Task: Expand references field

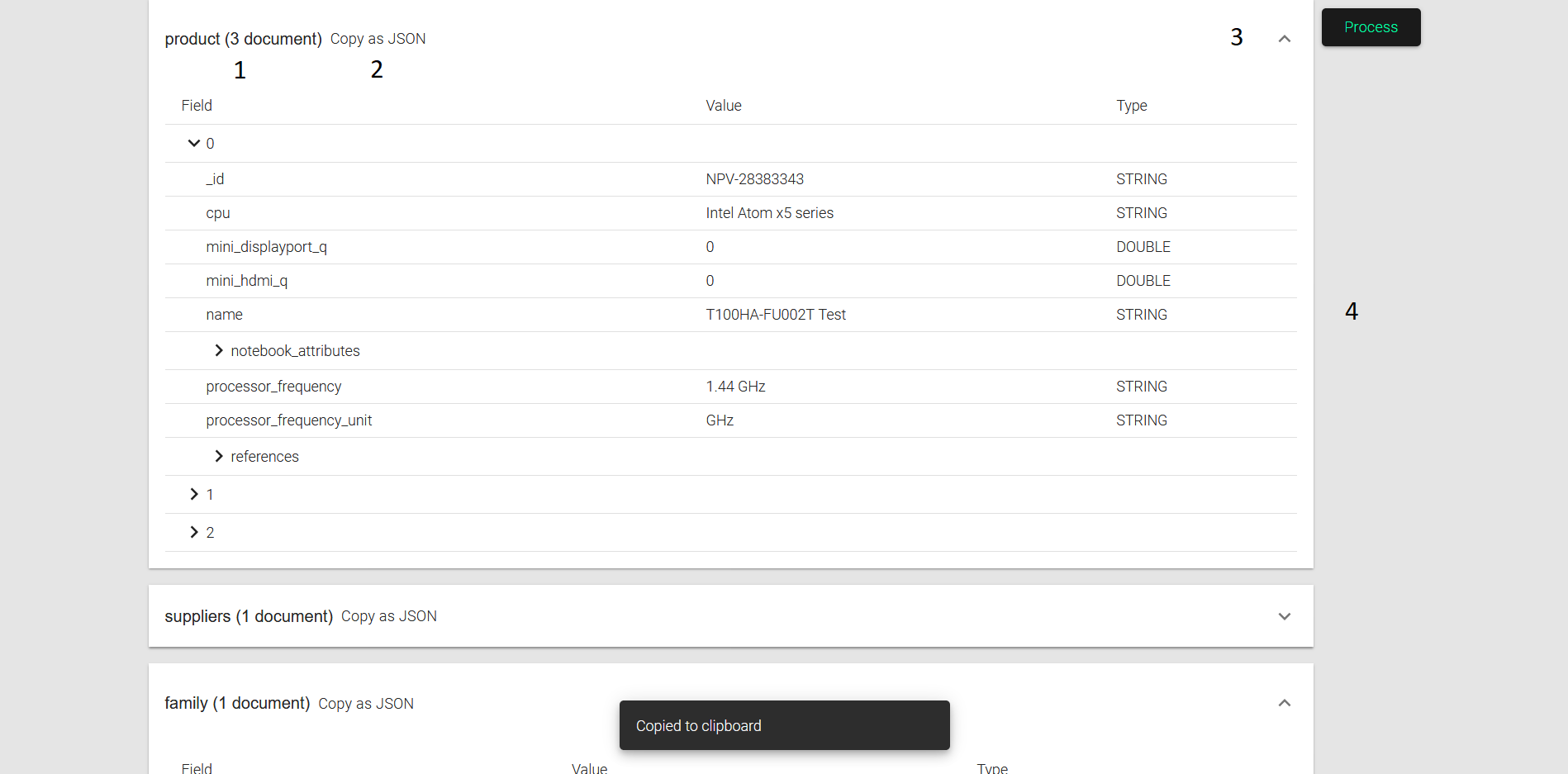Action: [x=219, y=456]
